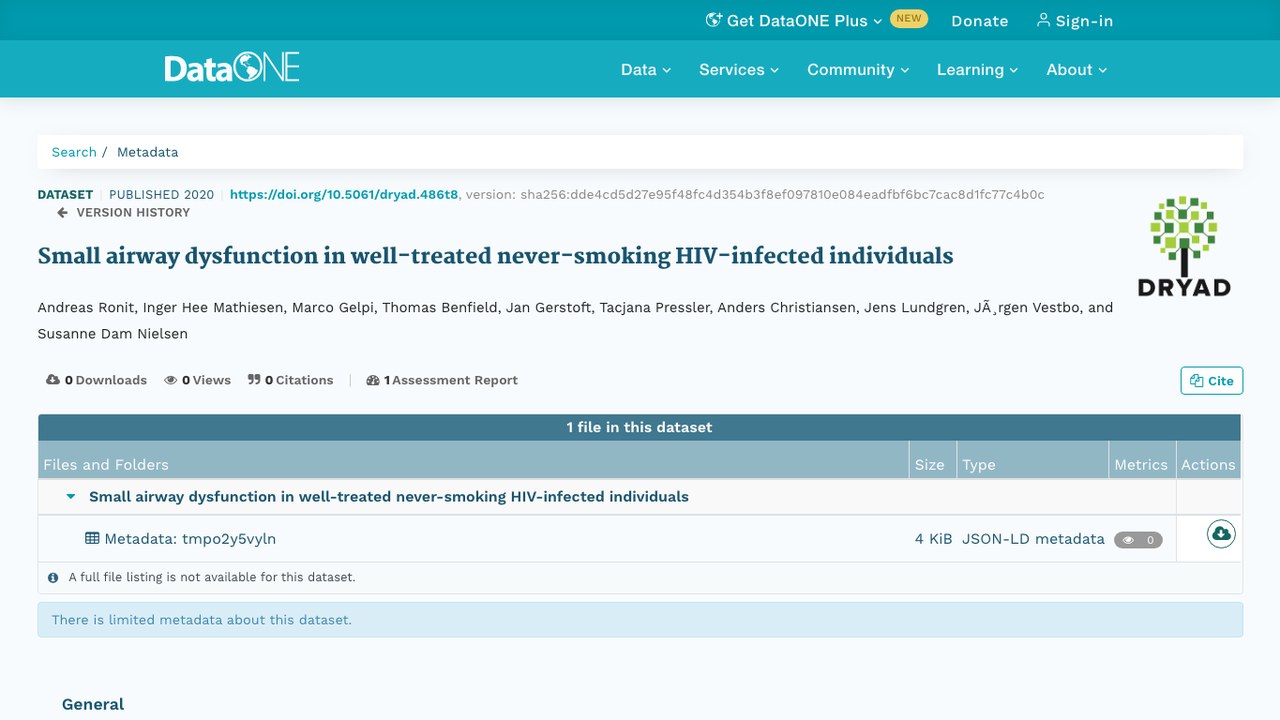The height and width of the screenshot is (720, 1280).
Task: Click the Version History back arrow
Action: pos(62,212)
